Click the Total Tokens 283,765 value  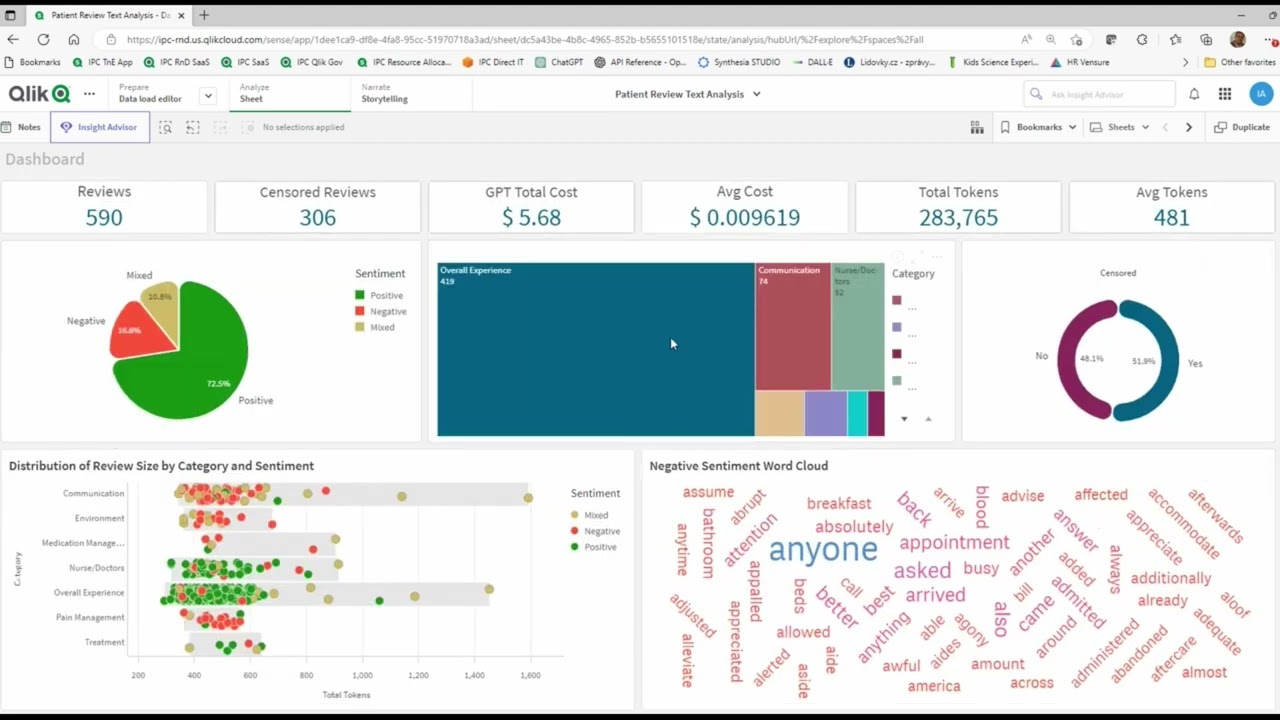pyautogui.click(x=958, y=217)
